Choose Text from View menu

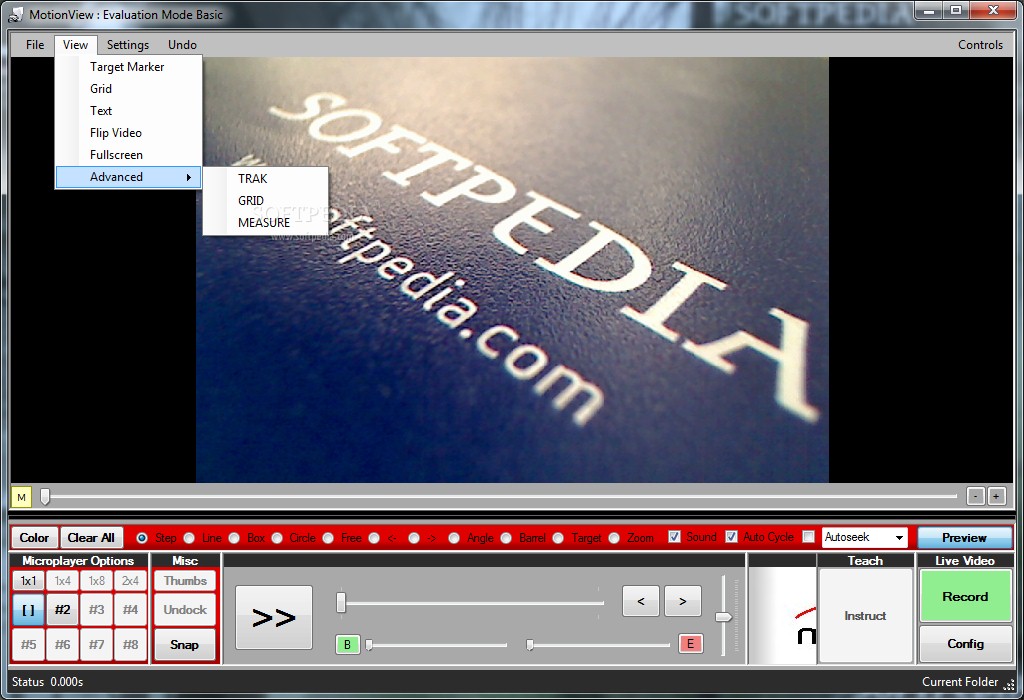[129, 111]
